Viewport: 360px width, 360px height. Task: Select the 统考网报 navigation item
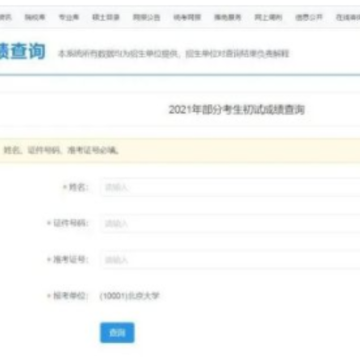(187, 18)
